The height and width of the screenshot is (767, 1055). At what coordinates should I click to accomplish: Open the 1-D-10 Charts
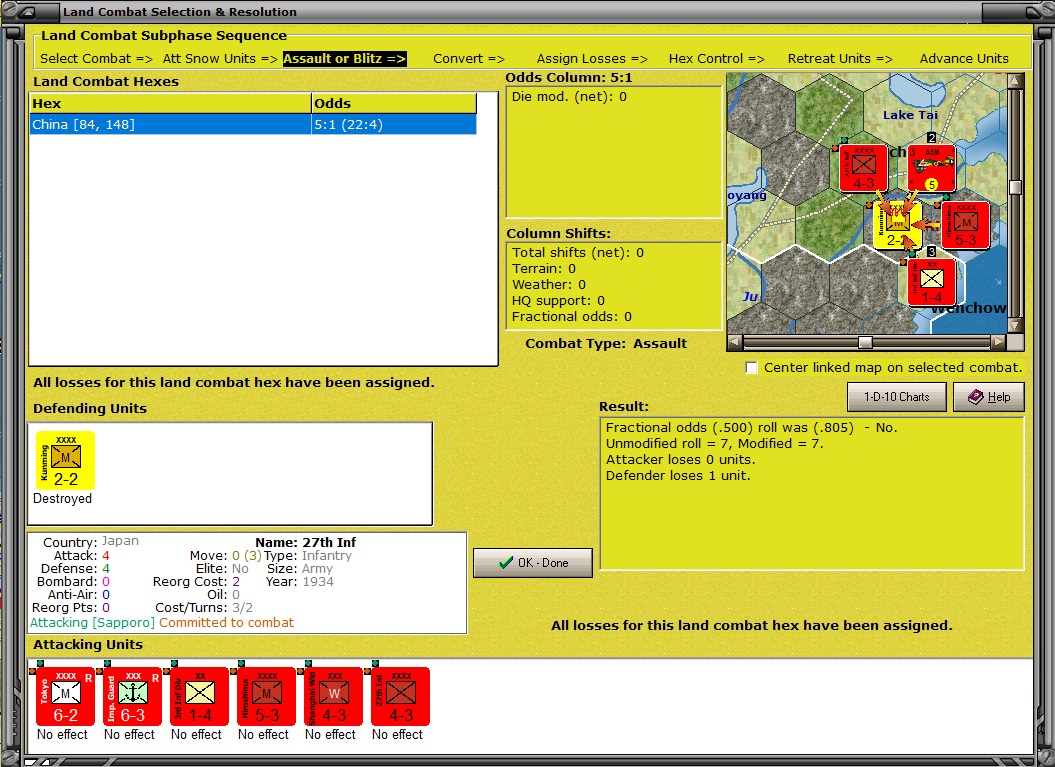(x=896, y=397)
